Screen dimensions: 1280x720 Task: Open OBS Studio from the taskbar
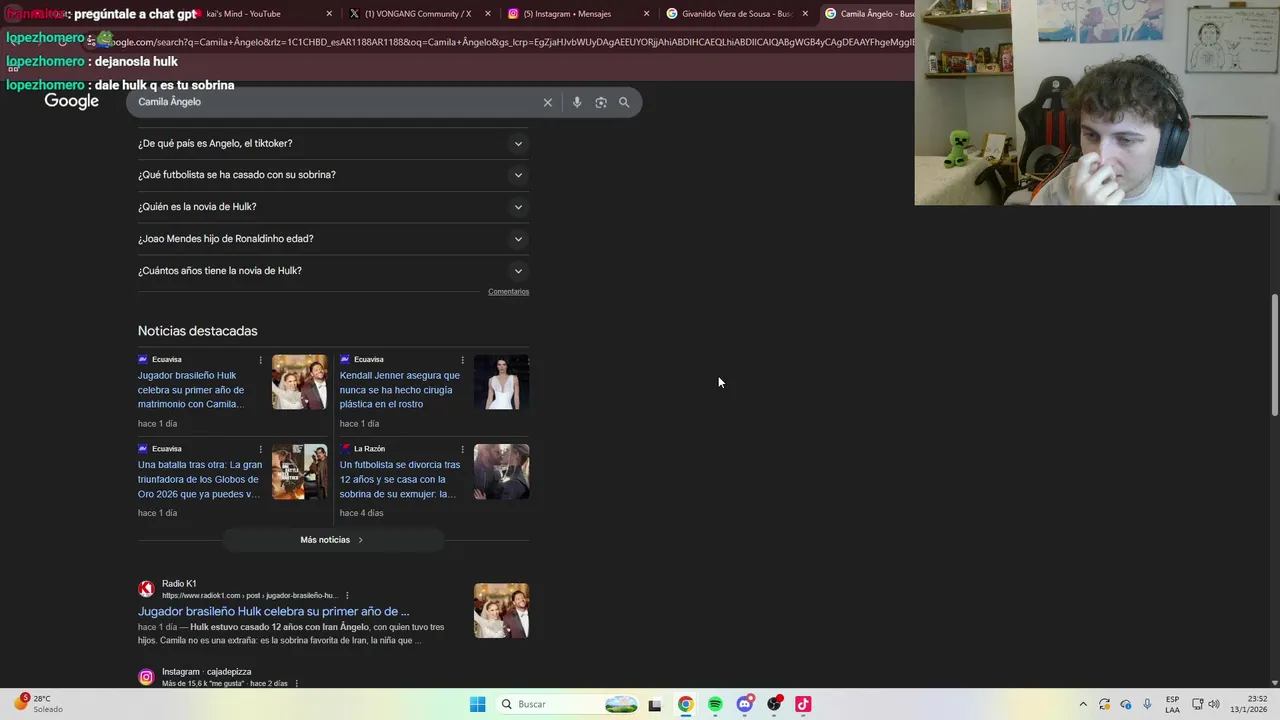[x=774, y=704]
